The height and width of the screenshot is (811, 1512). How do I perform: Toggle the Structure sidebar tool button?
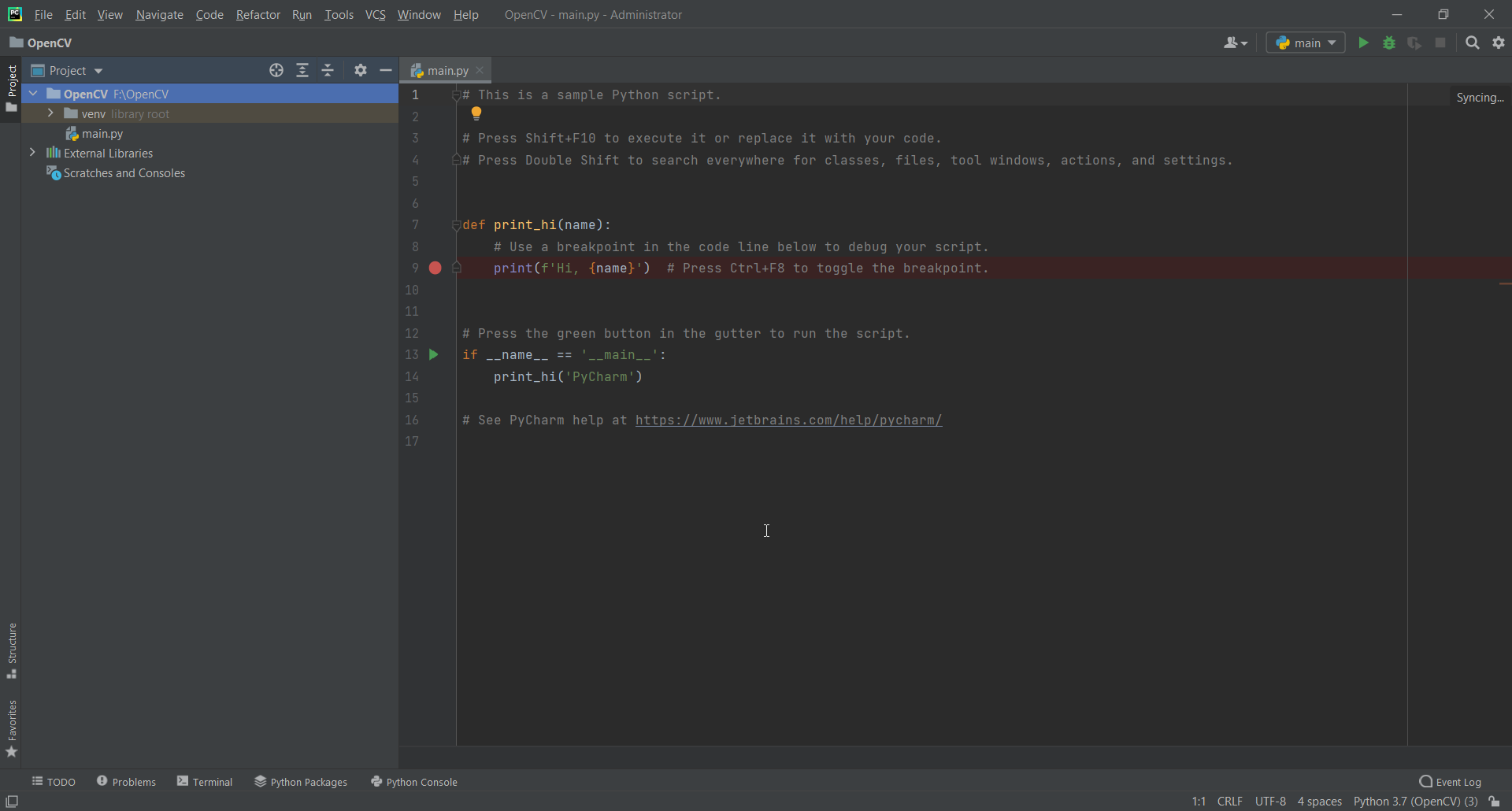11,651
